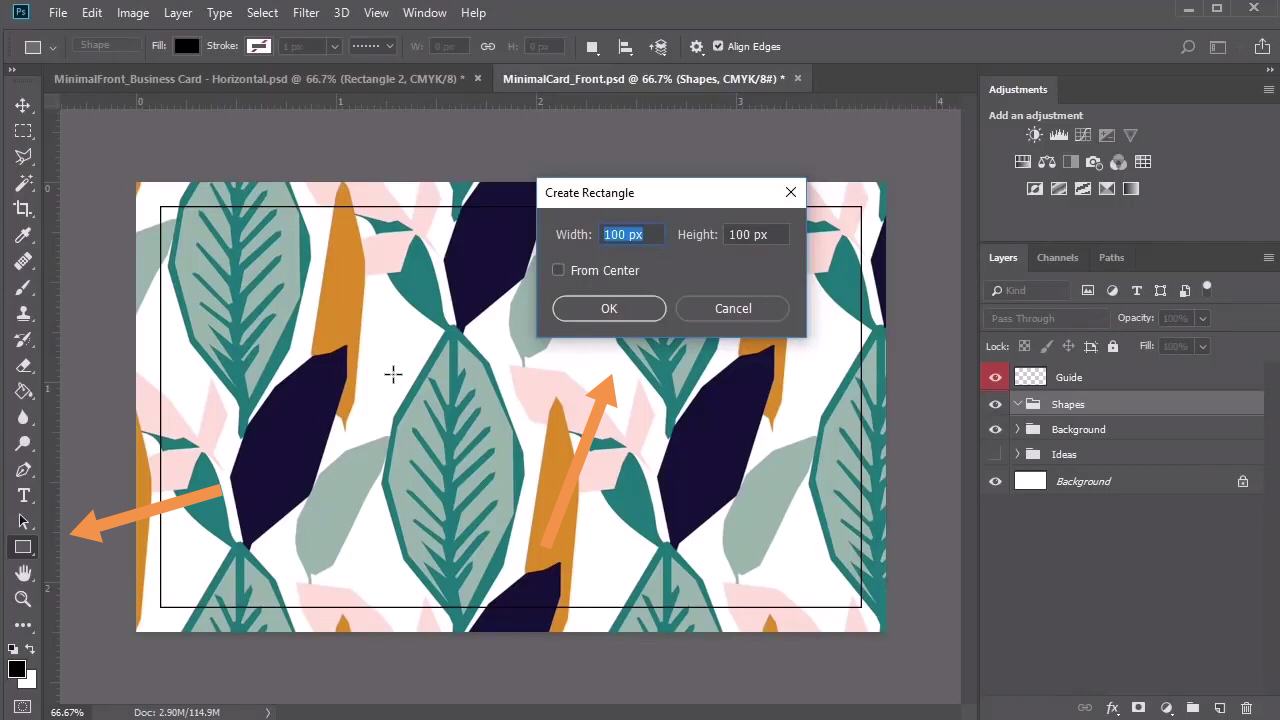Screen dimensions: 1280x720
Task: Enable the From Center checkbox
Action: point(559,270)
